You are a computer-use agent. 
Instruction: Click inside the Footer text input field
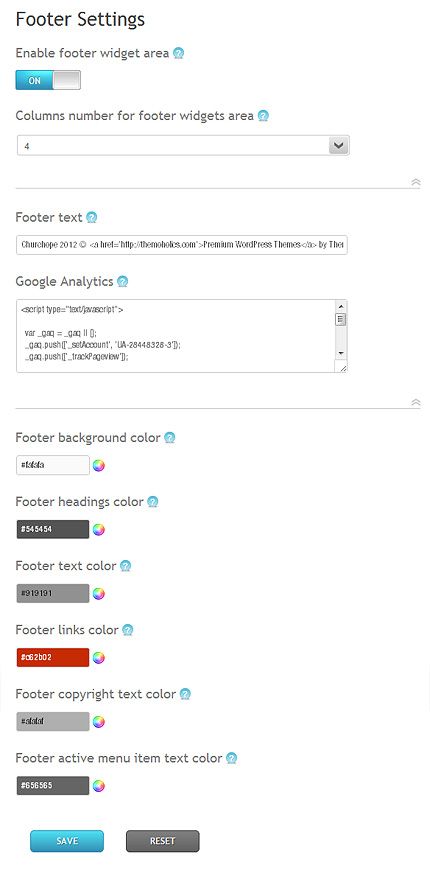pyautogui.click(x=182, y=244)
